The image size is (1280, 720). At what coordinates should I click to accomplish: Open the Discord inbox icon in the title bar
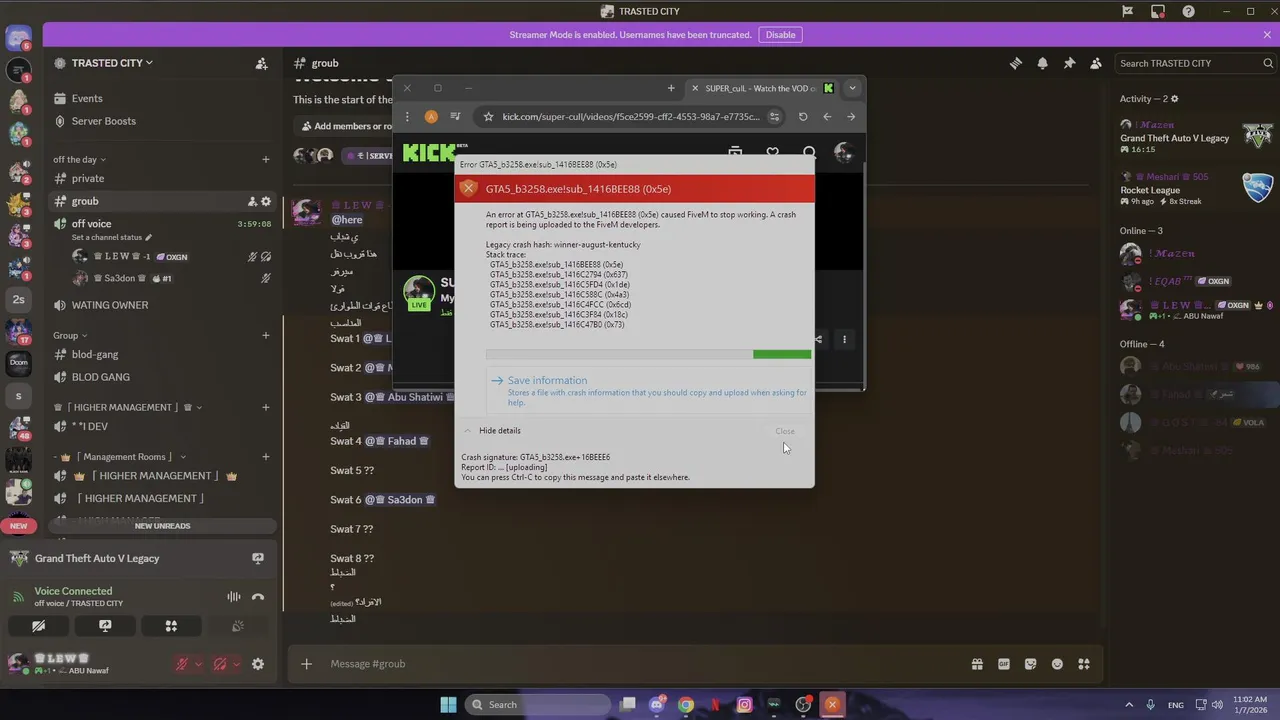click(x=1158, y=11)
